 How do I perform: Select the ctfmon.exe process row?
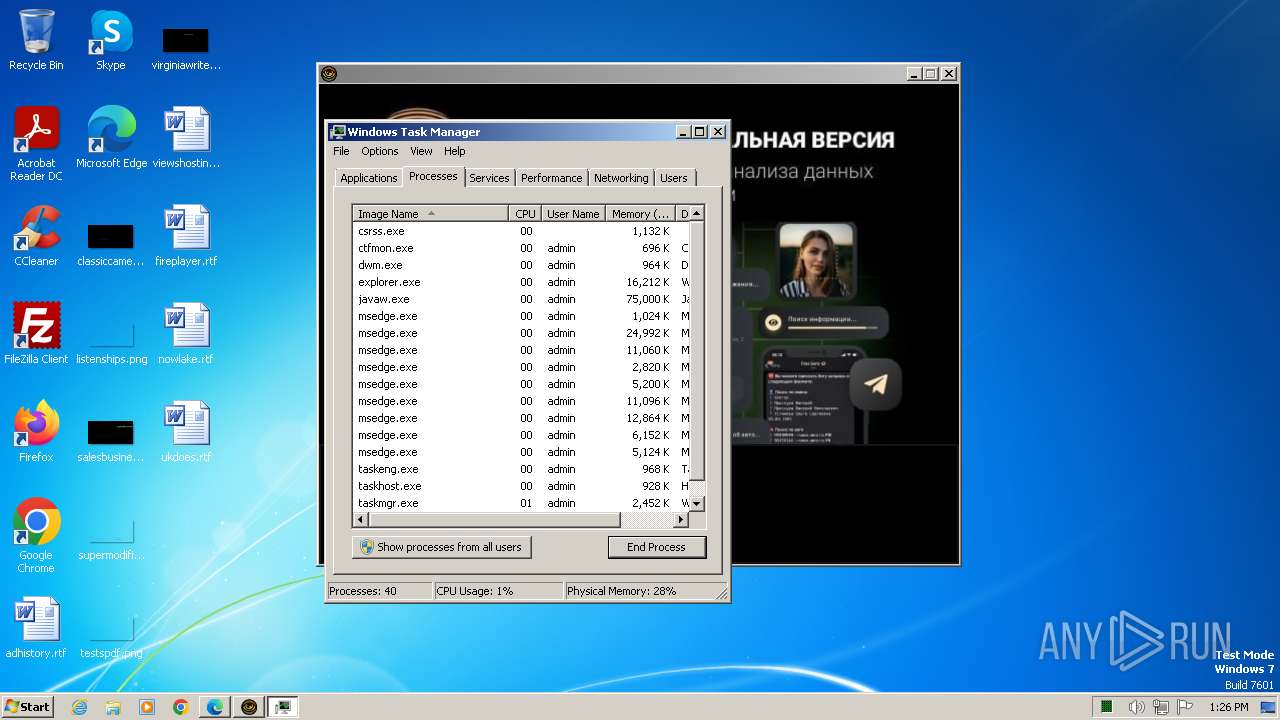tap(521, 248)
